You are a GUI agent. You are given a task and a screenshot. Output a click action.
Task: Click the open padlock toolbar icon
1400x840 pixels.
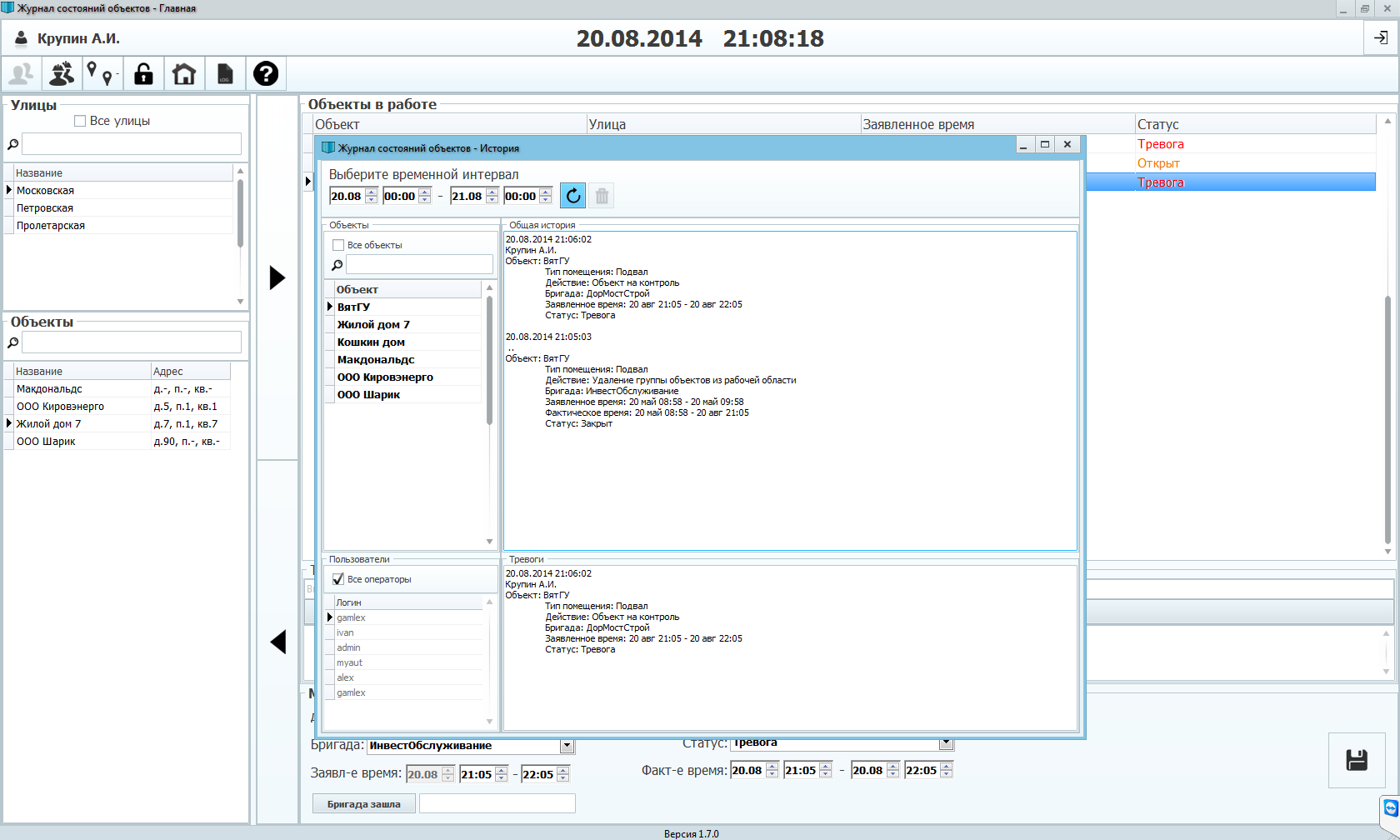coord(143,74)
